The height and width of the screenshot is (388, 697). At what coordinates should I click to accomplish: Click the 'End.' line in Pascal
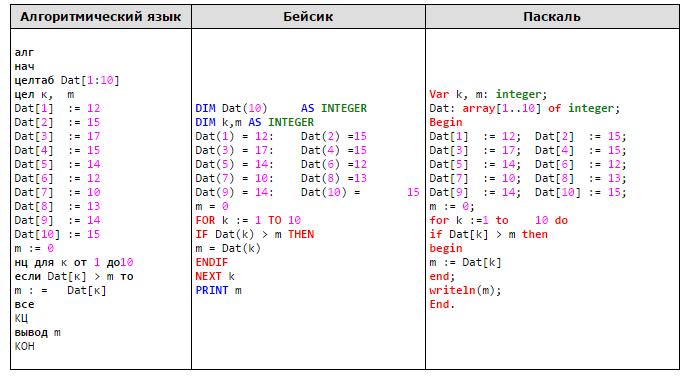coord(442,304)
